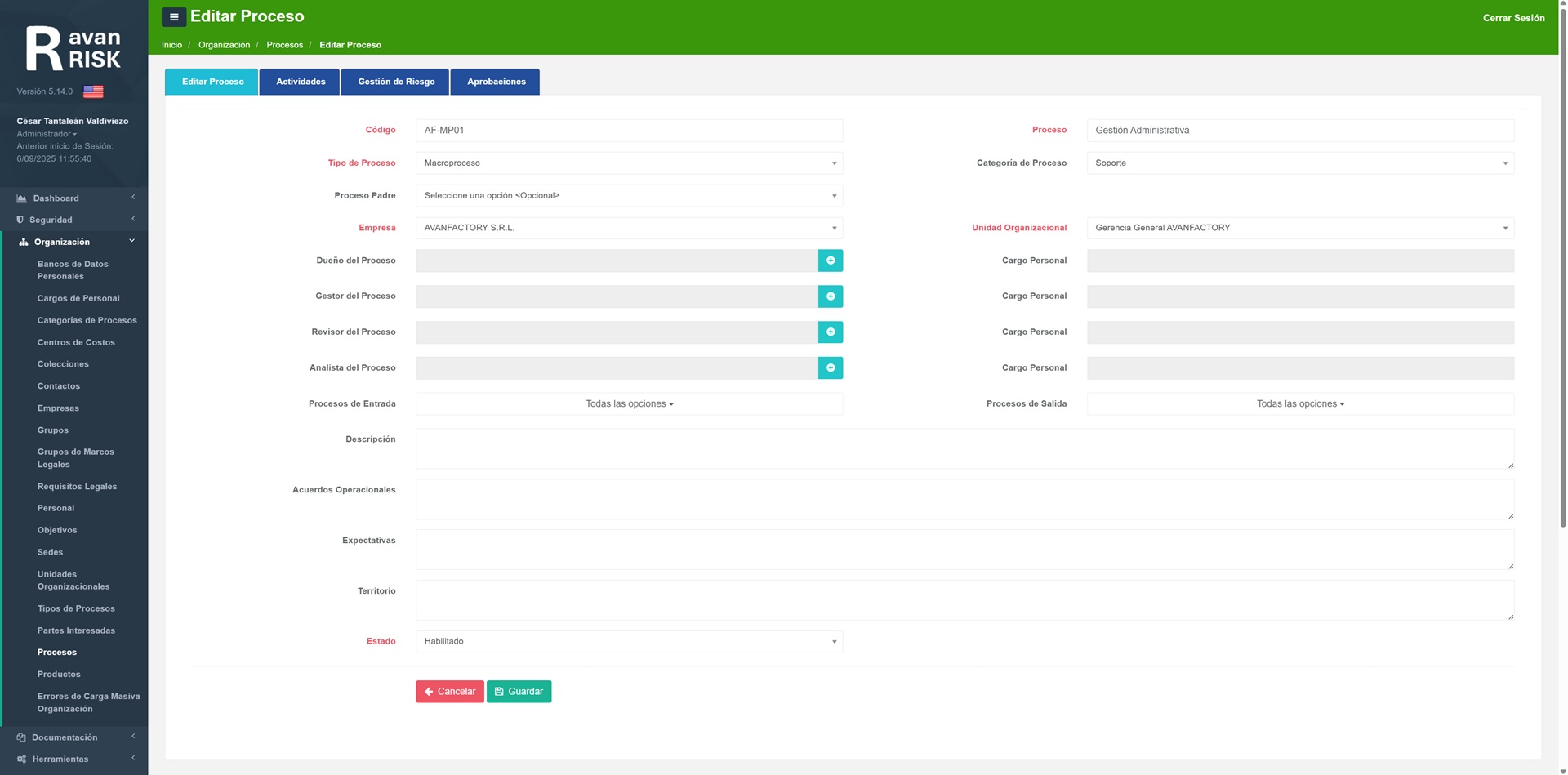Click the Documentación icon in sidebar

coord(21,737)
